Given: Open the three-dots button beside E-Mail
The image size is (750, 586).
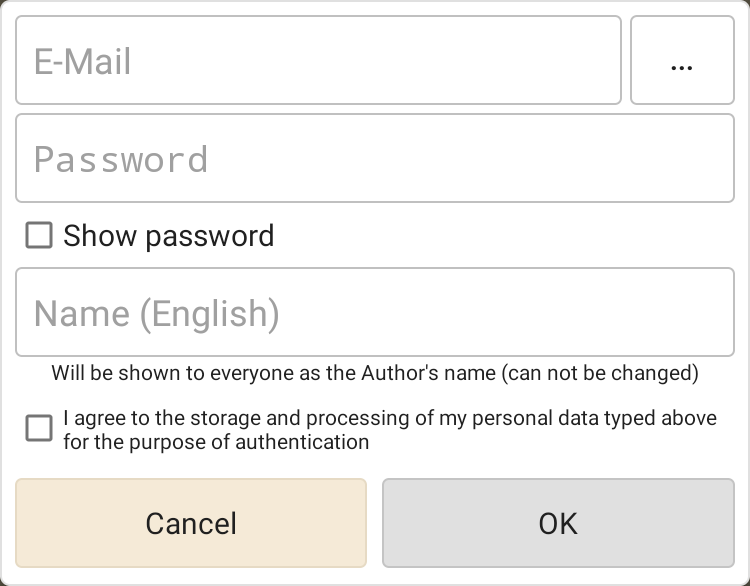Looking at the screenshot, I should [x=682, y=61].
